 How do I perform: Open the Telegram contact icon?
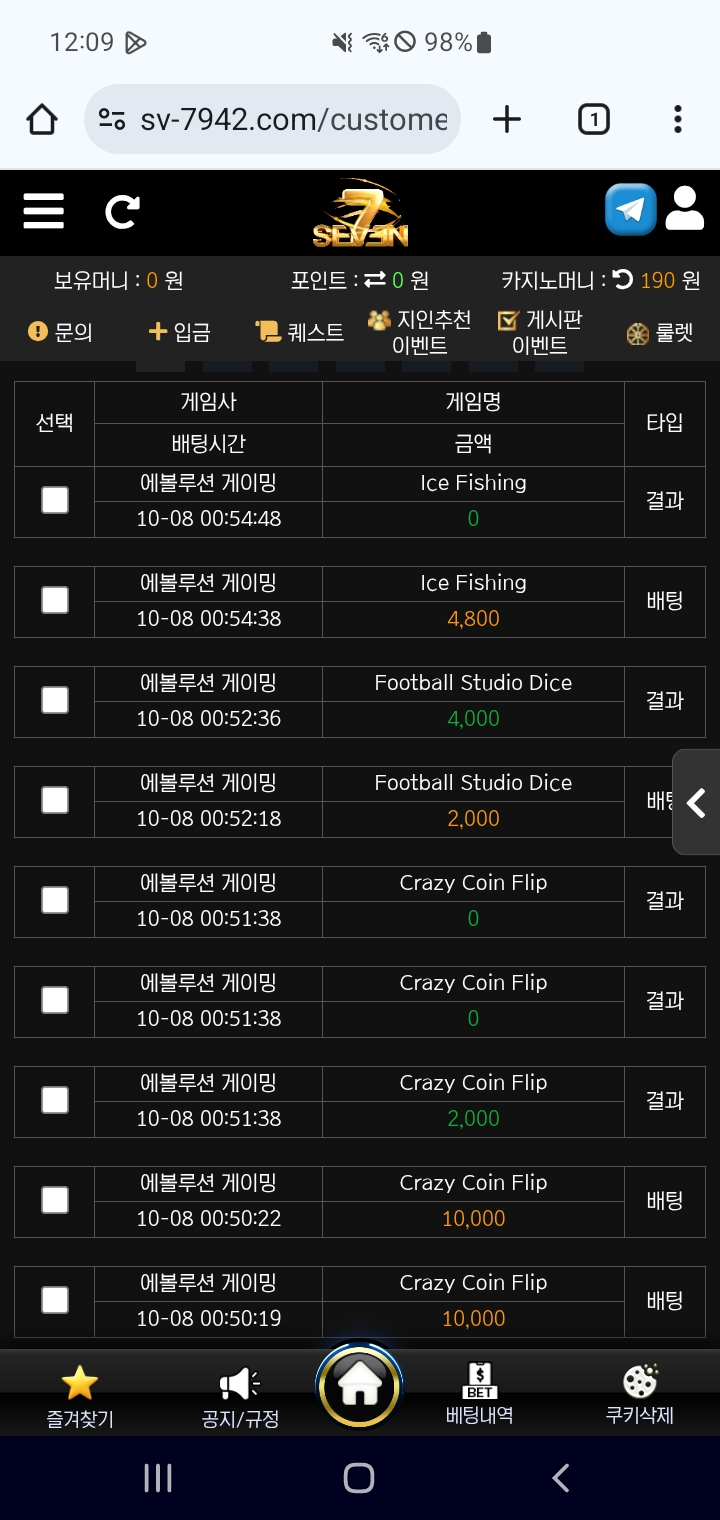(631, 209)
